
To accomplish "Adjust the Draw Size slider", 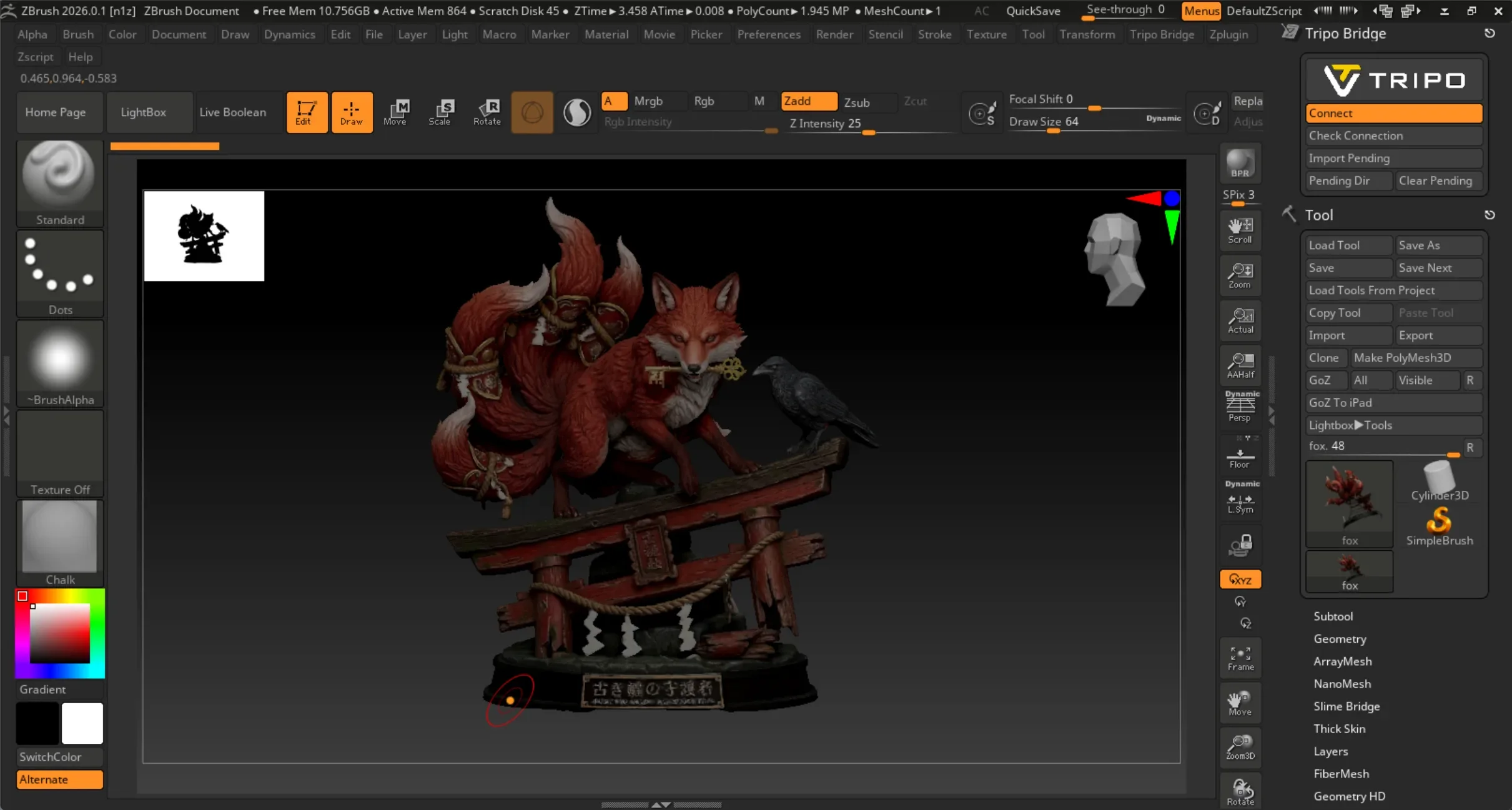I will coord(1094,122).
